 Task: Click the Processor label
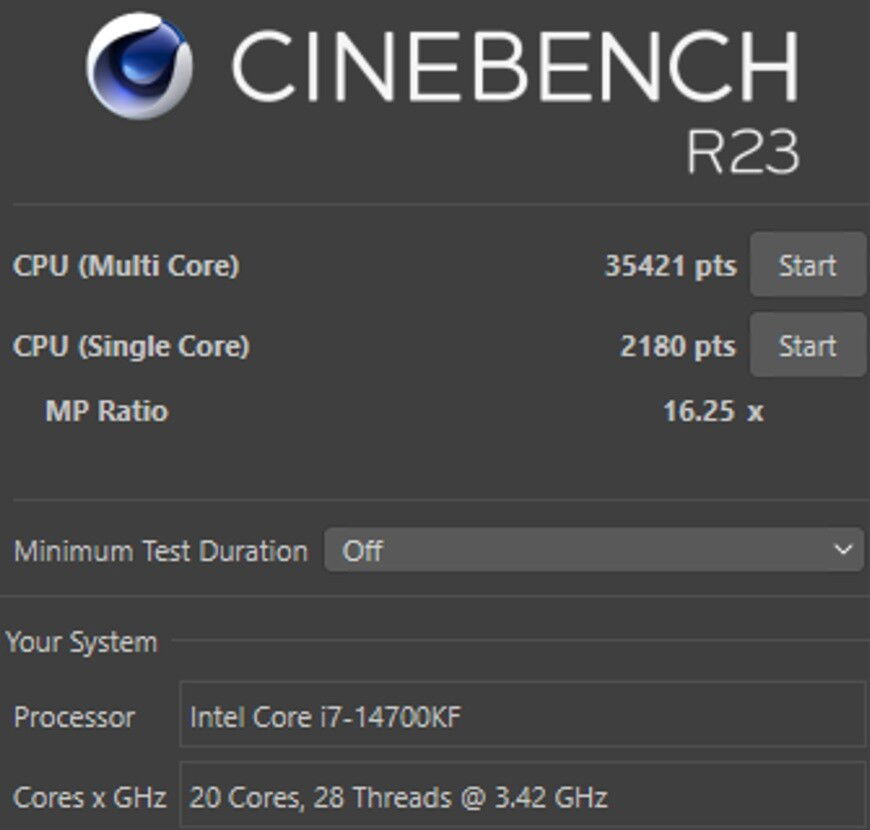74,717
